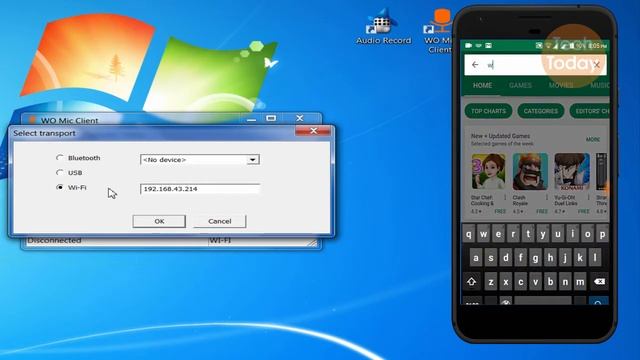Tap the h key on phone keyboard

[x=550, y=258]
